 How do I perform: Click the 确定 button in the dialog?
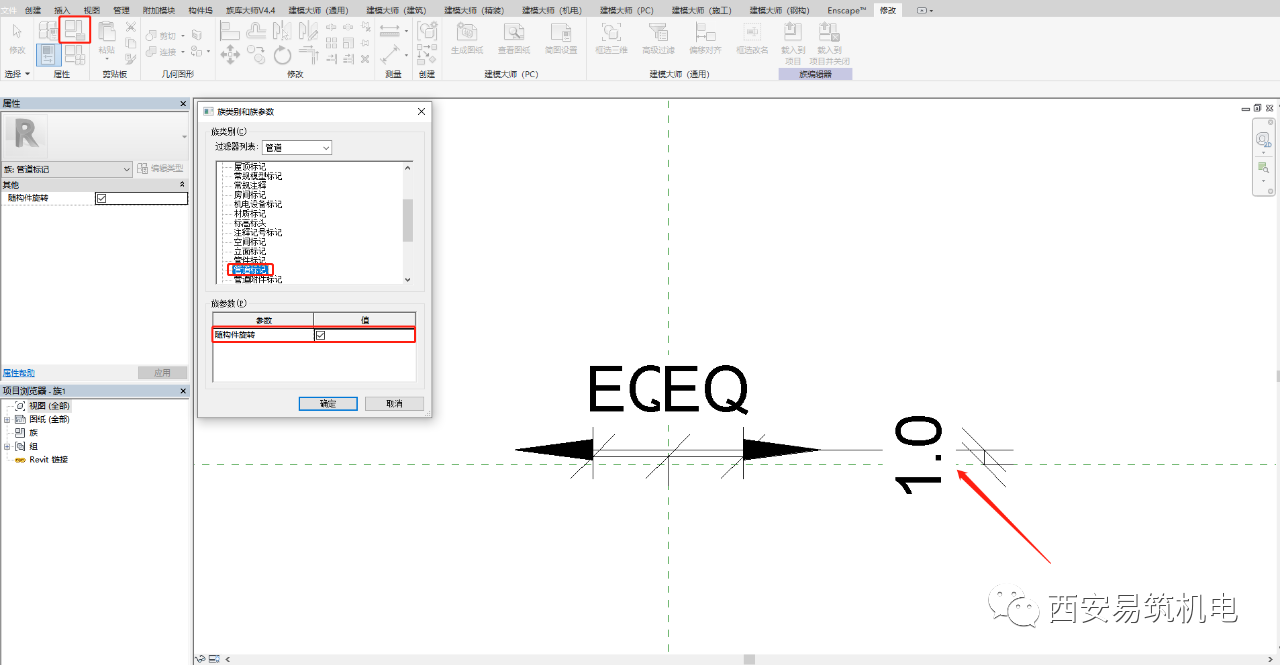point(328,404)
